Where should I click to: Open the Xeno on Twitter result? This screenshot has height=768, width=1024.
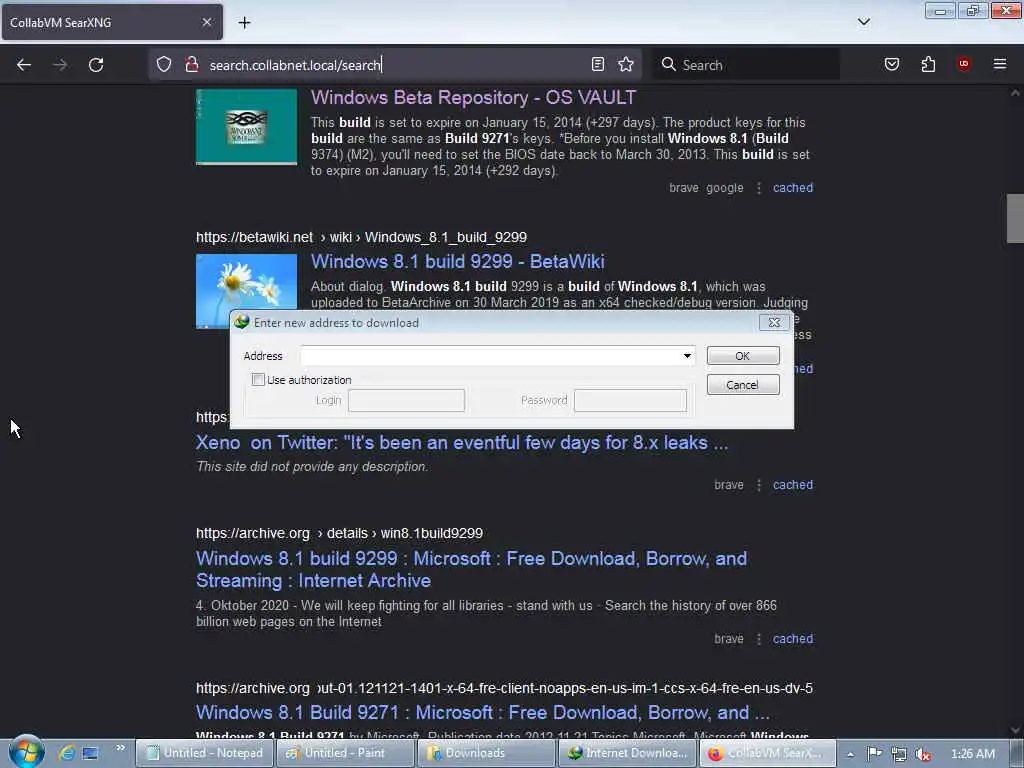tap(462, 443)
